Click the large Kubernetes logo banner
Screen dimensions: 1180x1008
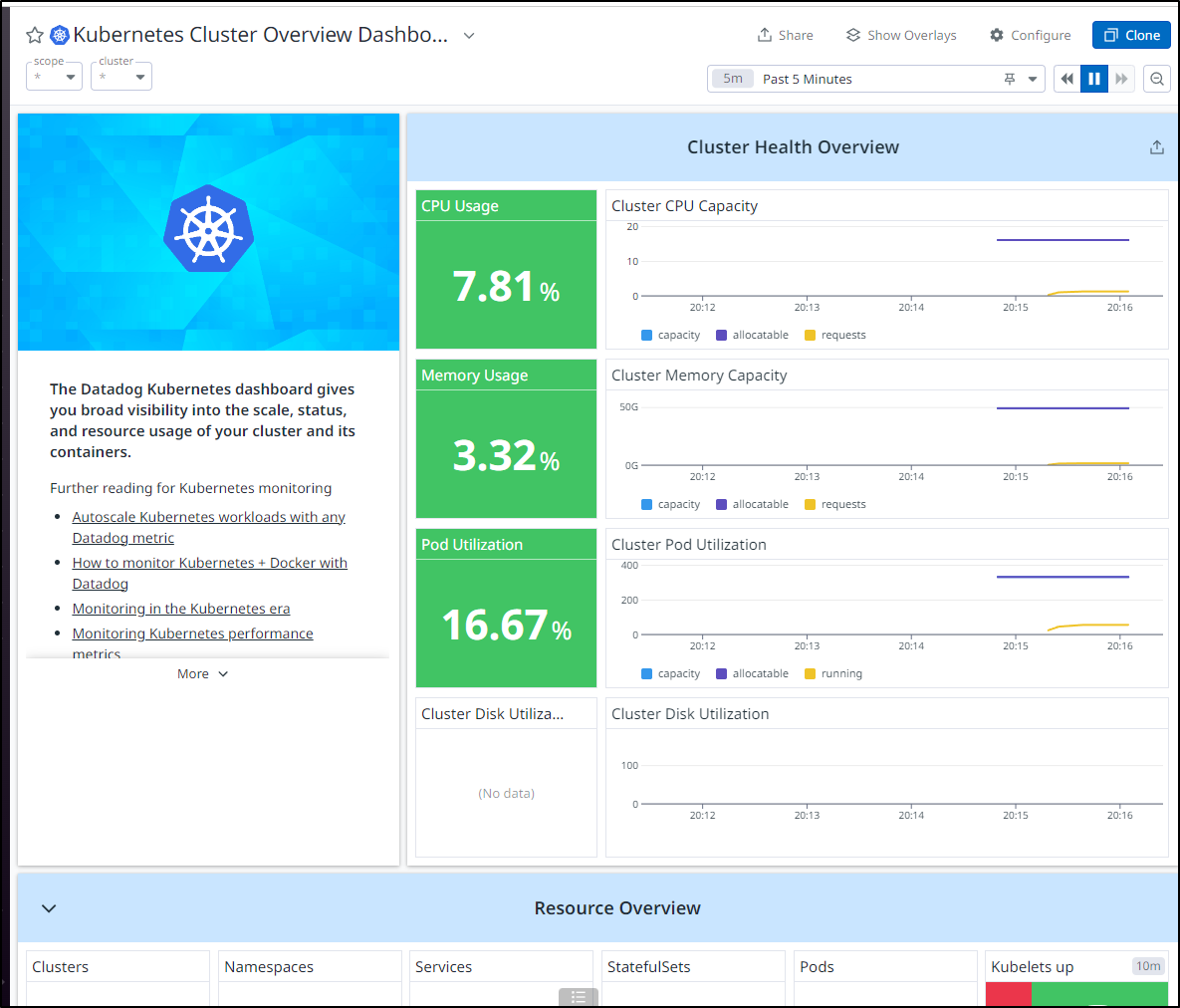tap(208, 232)
